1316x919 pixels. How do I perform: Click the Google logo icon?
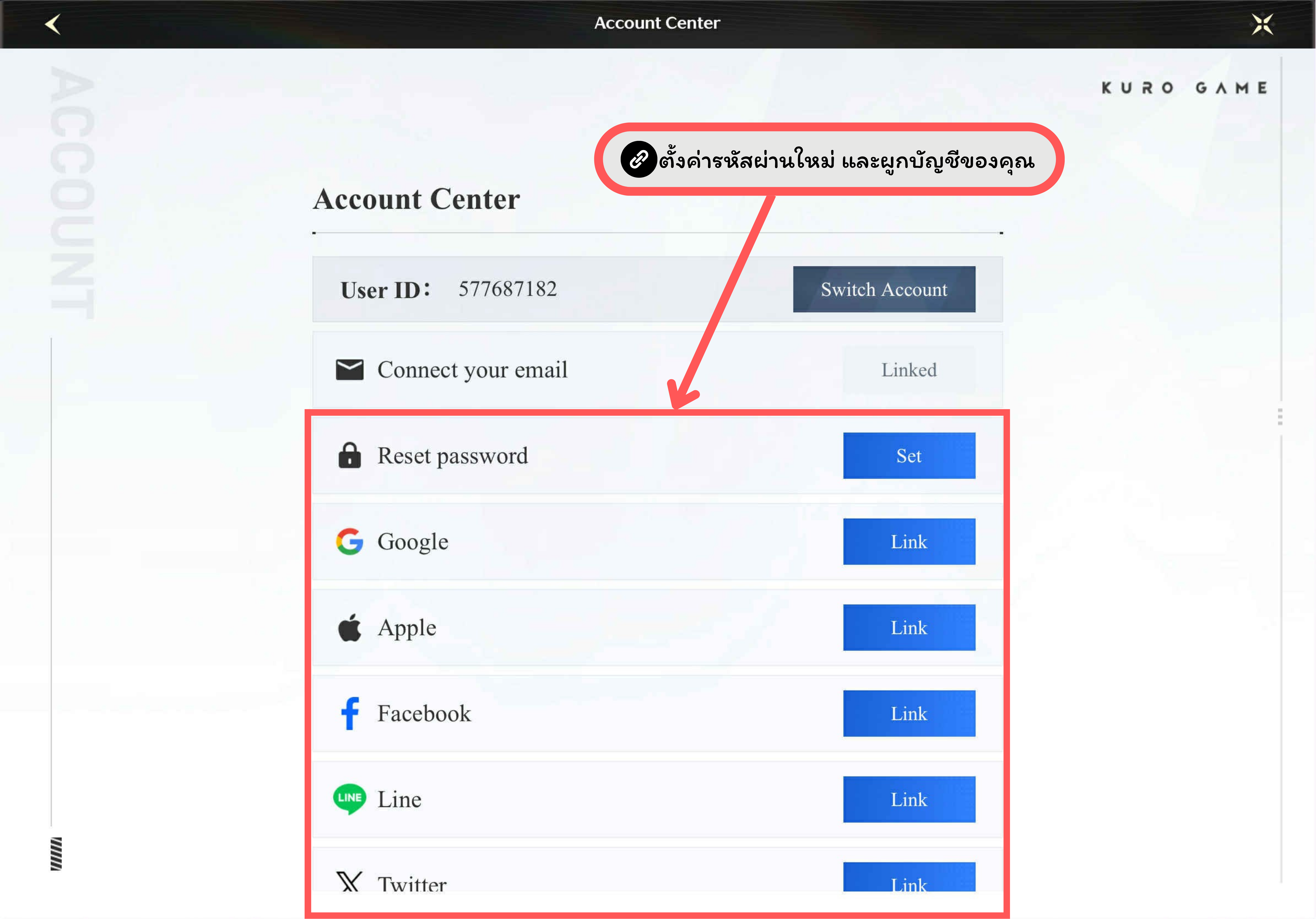coord(350,541)
